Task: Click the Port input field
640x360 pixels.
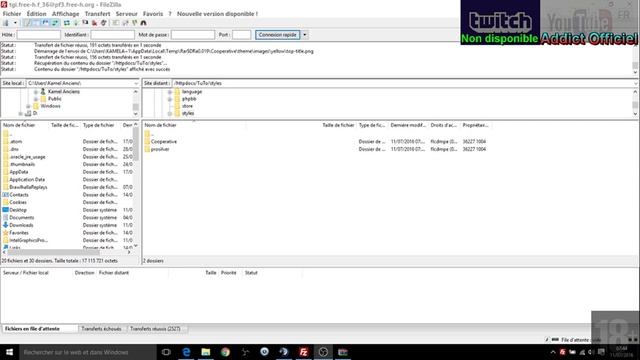Action: [x=241, y=35]
